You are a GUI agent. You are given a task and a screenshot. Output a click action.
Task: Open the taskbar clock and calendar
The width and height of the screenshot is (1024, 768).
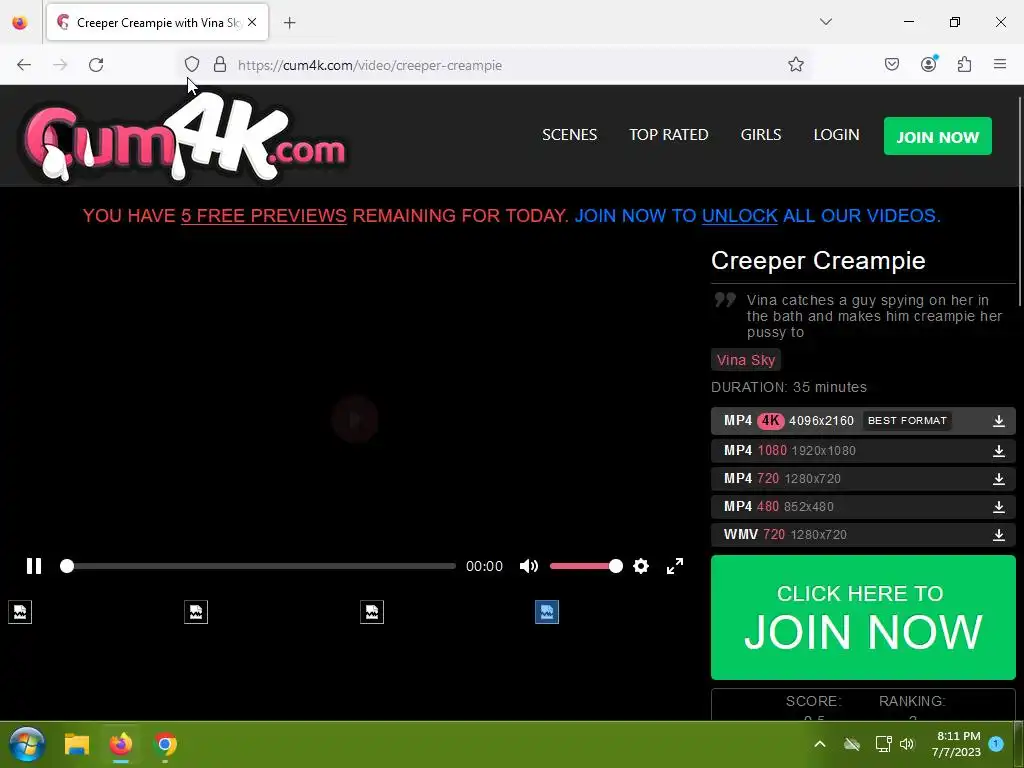click(957, 744)
